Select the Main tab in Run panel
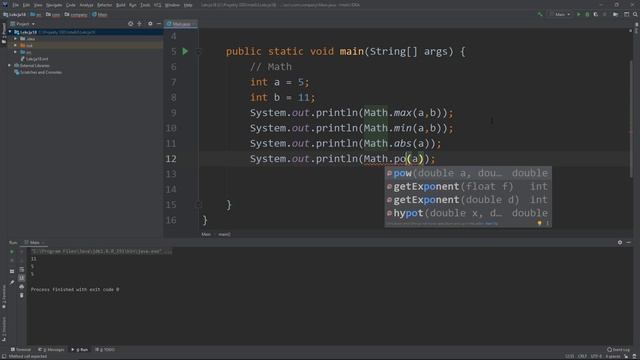 point(34,242)
